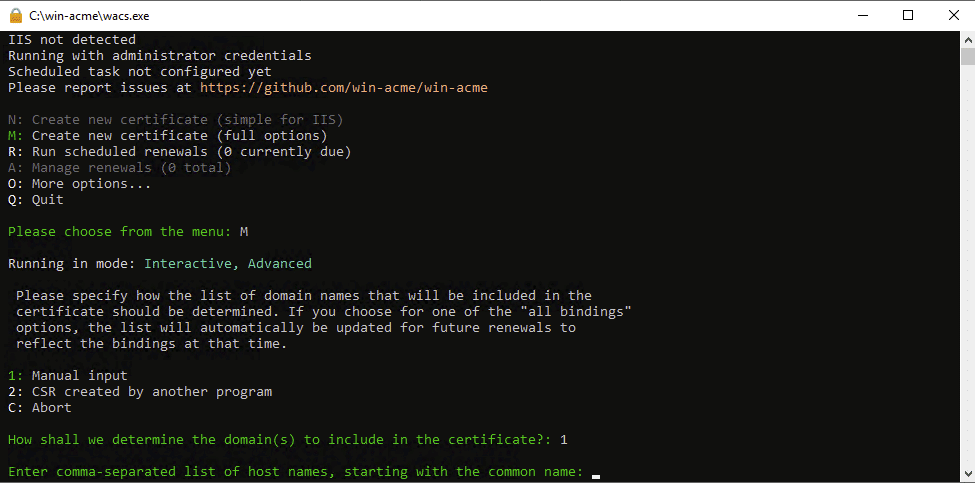Open the win-acme GitHub issues link
Image resolution: width=975 pixels, height=483 pixels.
[x=344, y=88]
